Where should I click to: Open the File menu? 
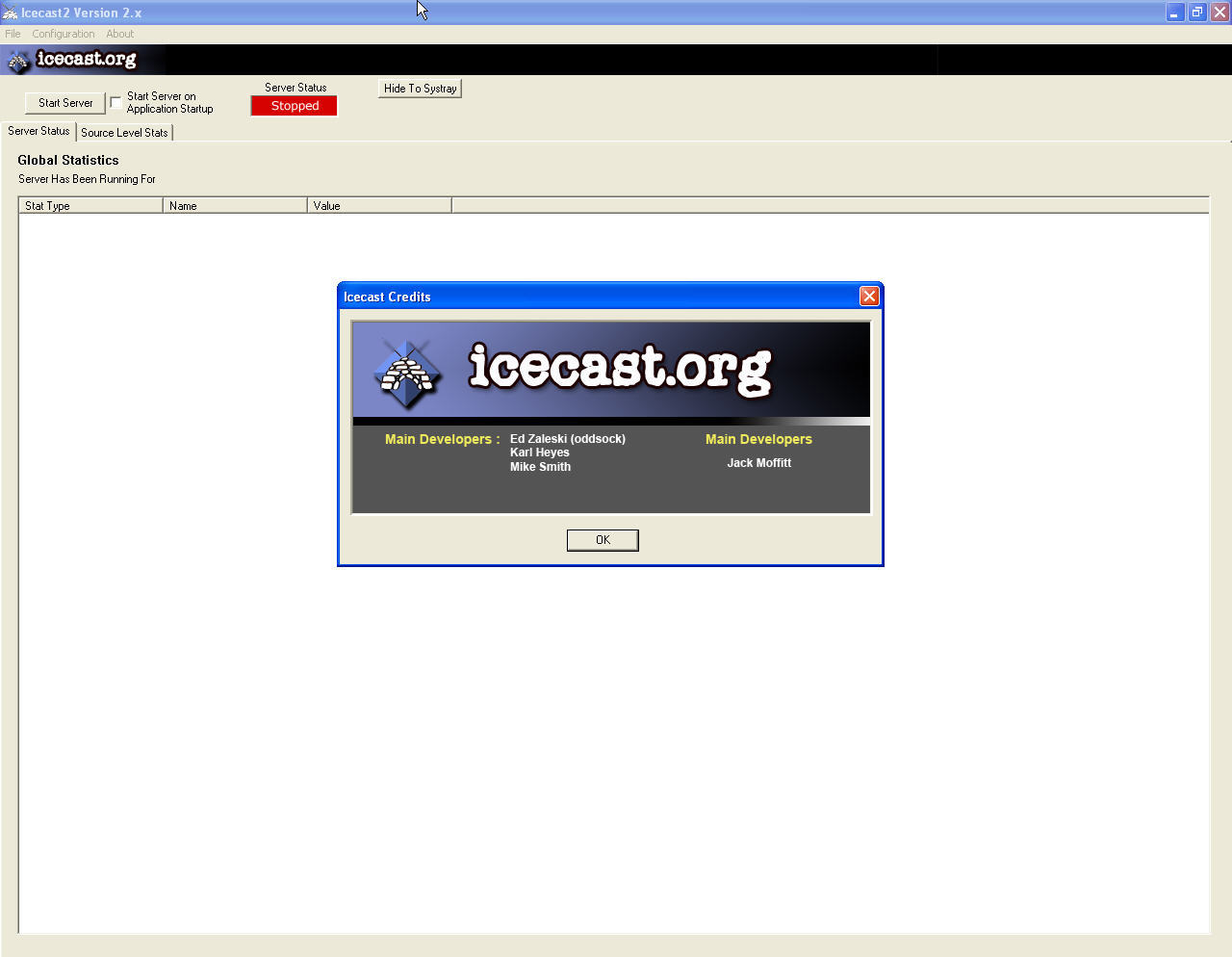pos(13,34)
